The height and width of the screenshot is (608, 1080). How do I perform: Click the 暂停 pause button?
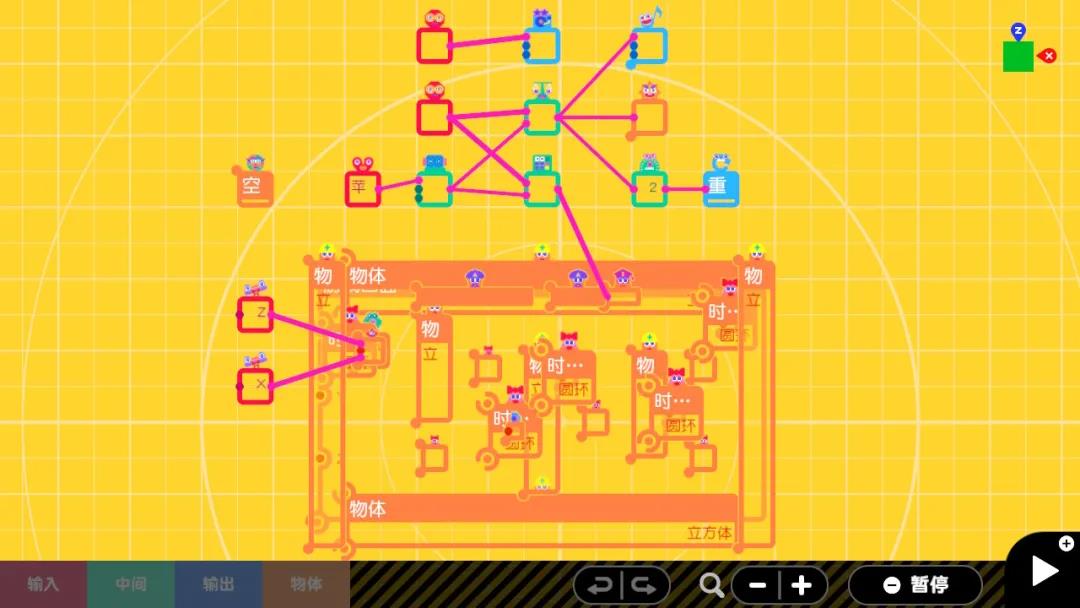[x=915, y=585]
